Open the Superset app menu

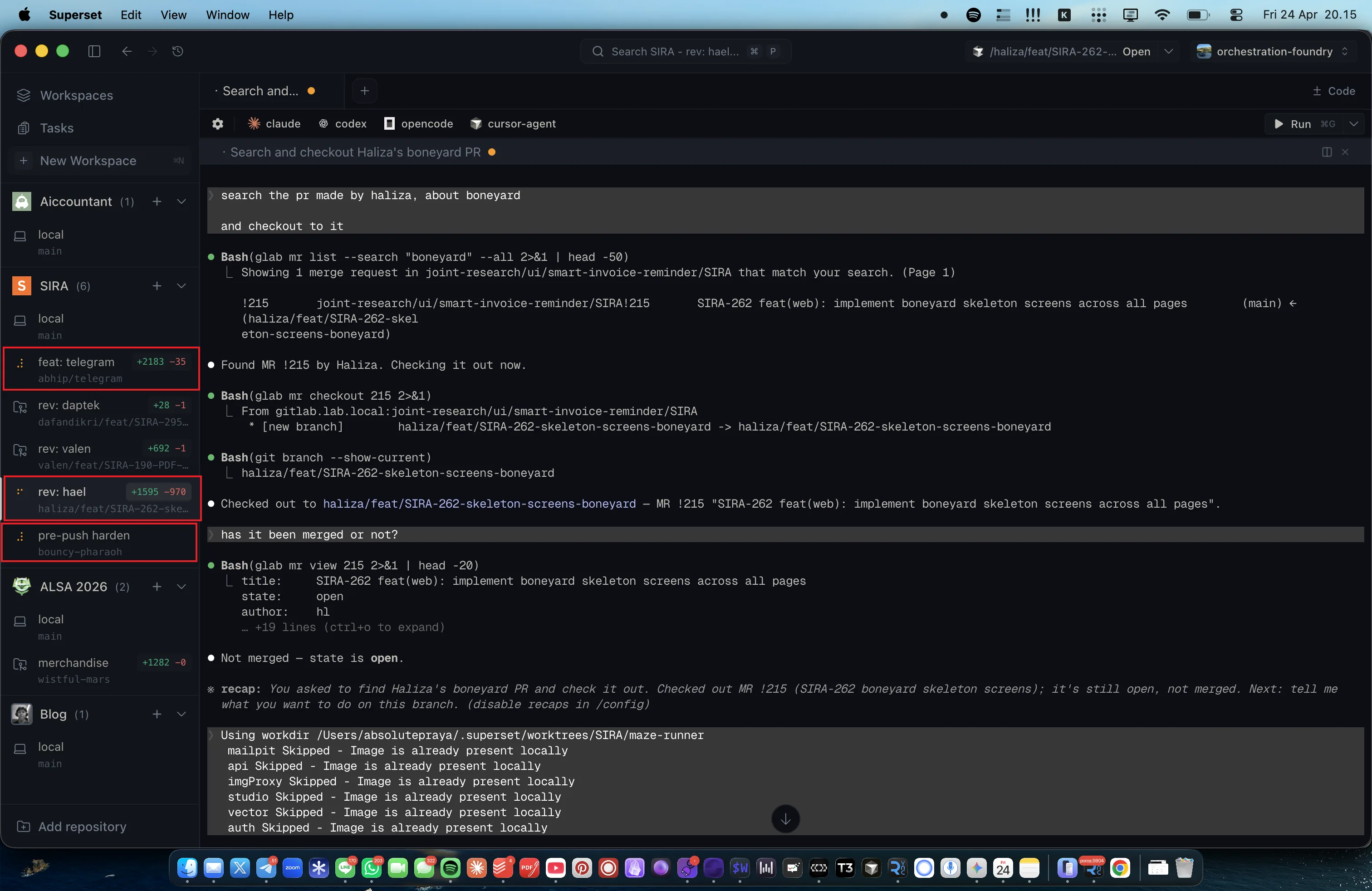click(x=75, y=15)
